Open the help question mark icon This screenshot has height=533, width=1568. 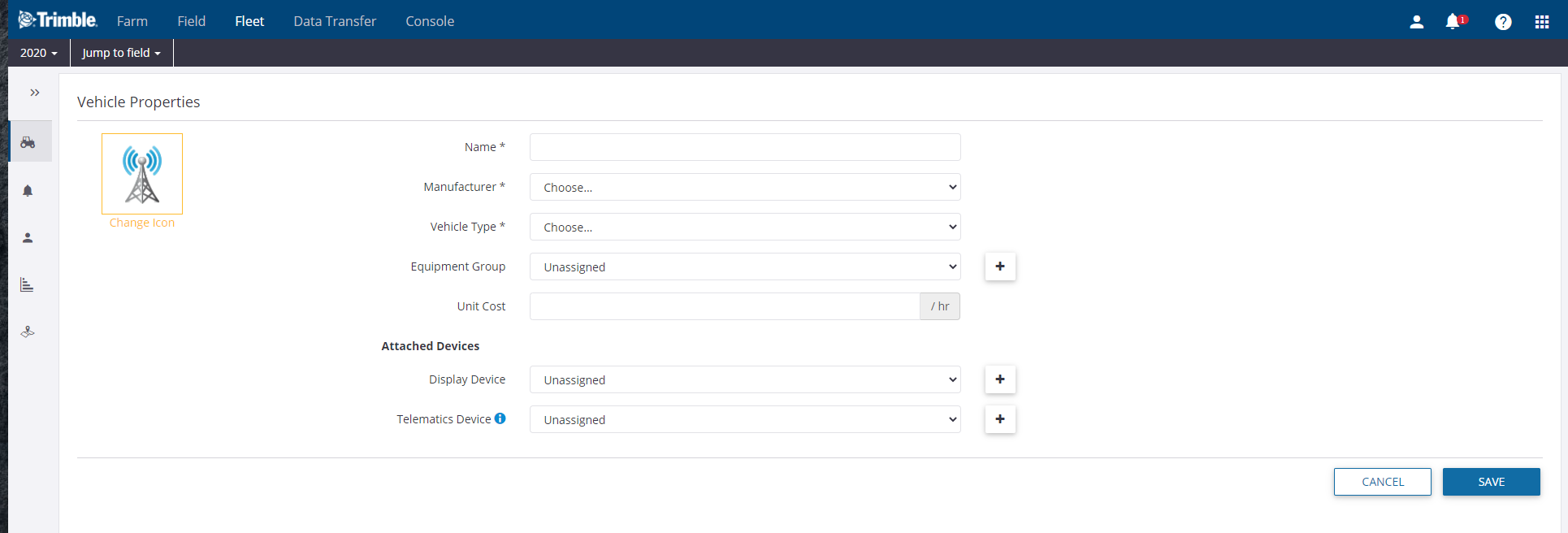1503,22
